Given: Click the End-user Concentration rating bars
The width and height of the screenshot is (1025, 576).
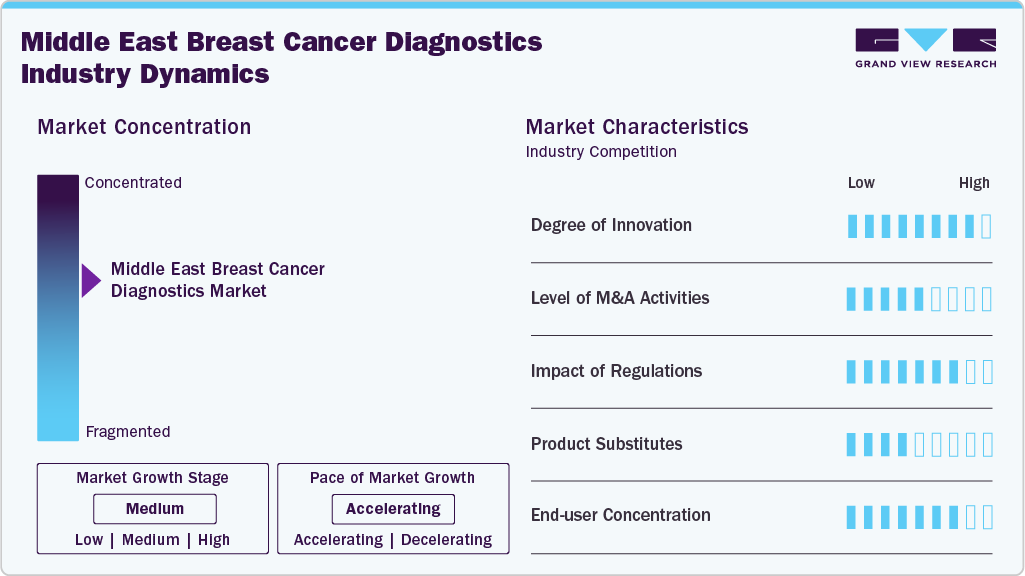Looking at the screenshot, I should pos(919,517).
